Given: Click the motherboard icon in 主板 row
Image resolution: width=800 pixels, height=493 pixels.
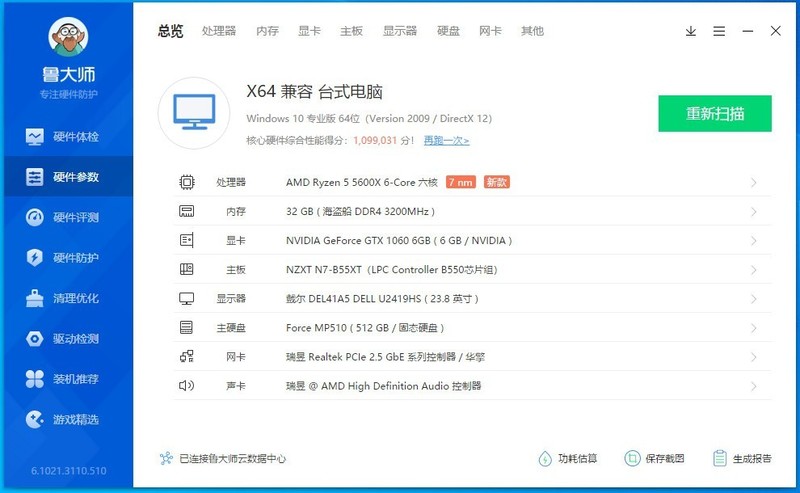Looking at the screenshot, I should point(187,269).
